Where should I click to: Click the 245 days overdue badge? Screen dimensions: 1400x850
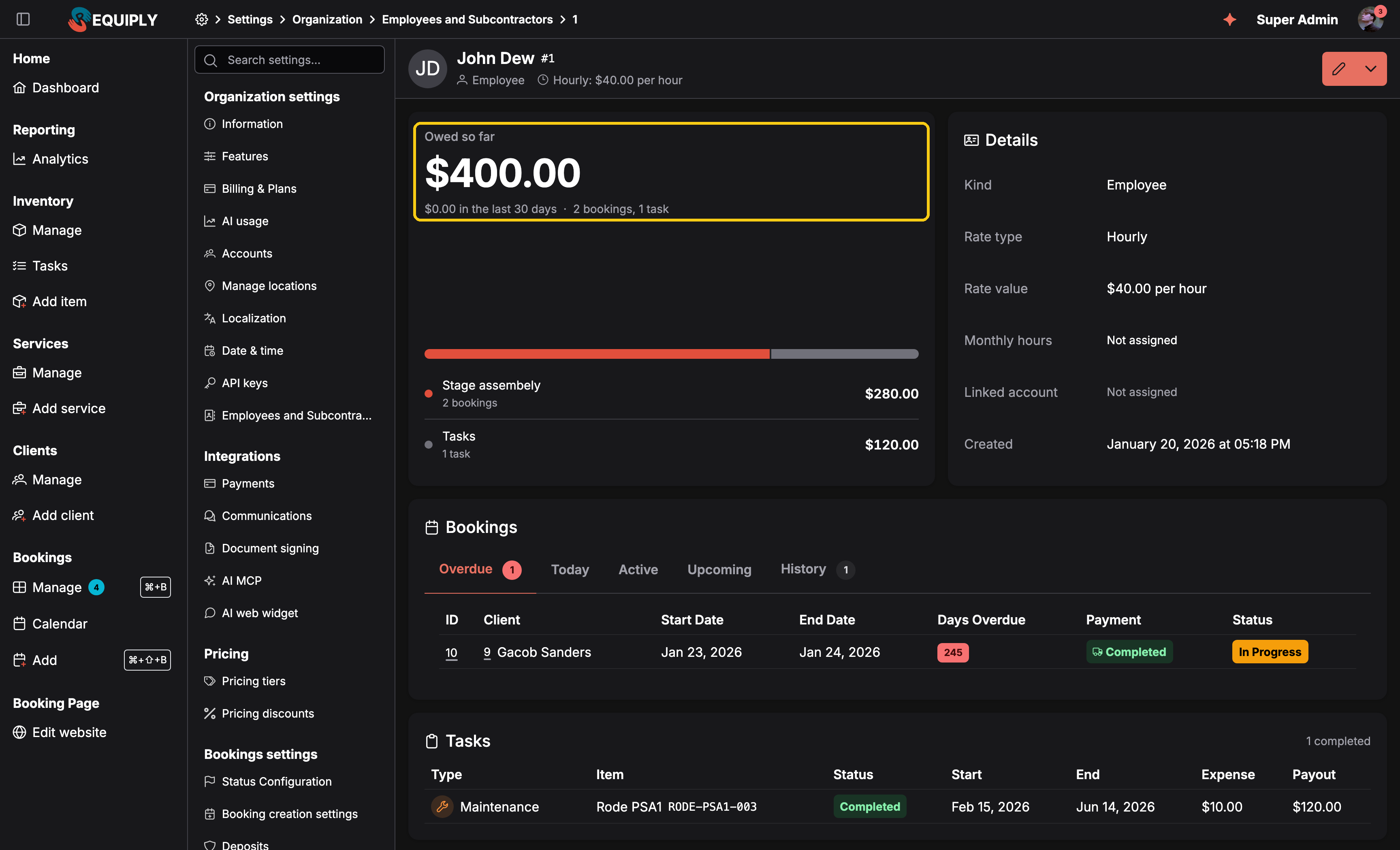point(953,652)
